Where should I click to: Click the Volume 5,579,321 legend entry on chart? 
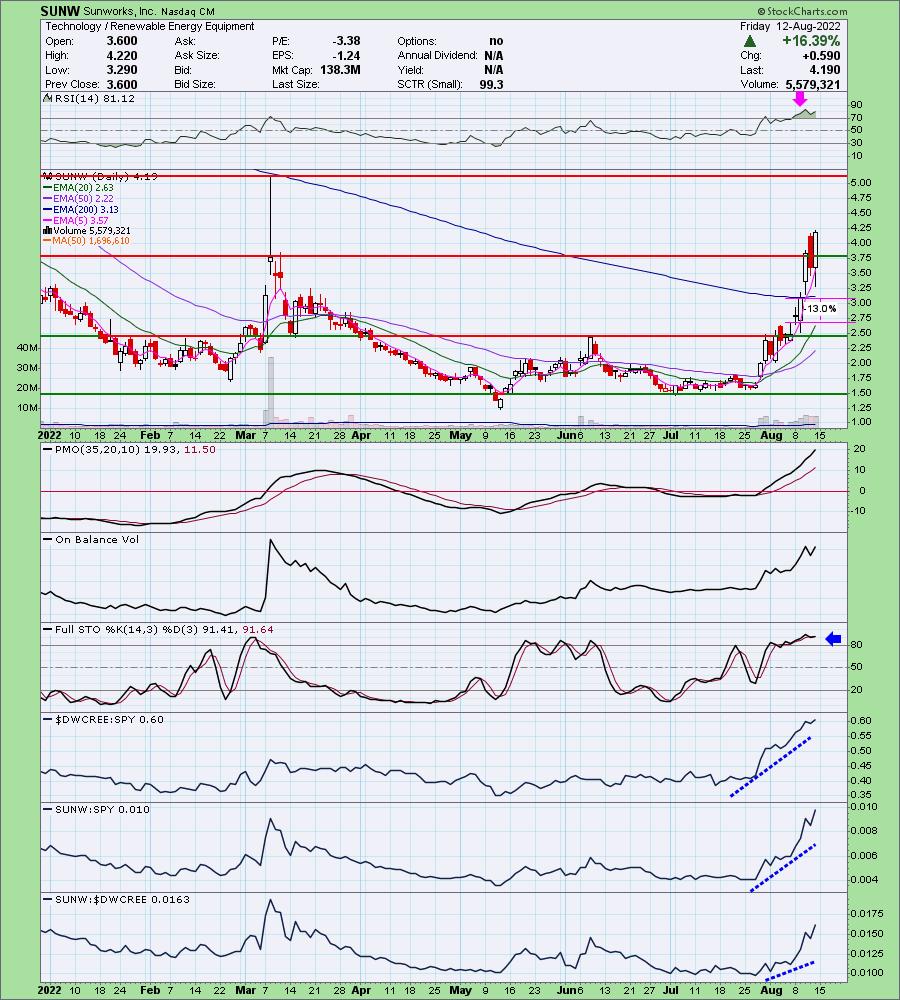87,230
